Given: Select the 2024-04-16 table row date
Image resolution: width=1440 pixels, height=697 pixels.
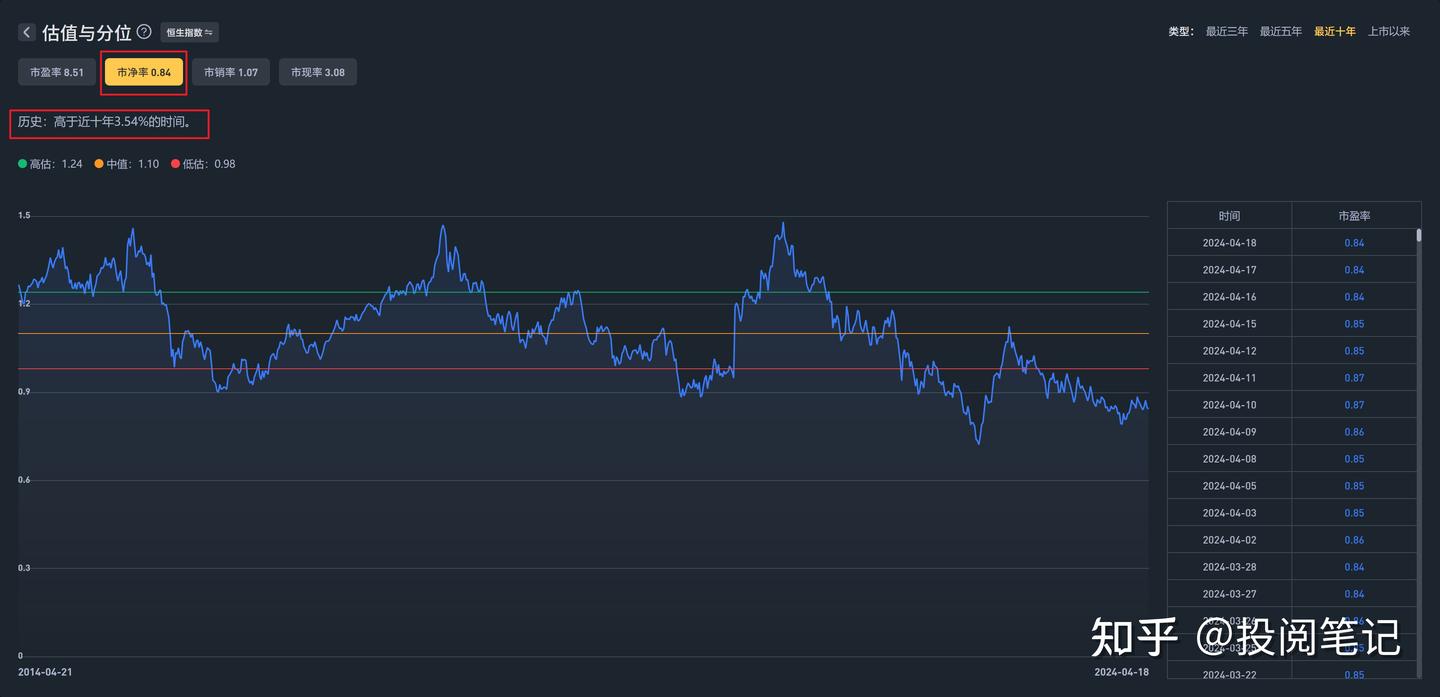Looking at the screenshot, I should tap(1229, 297).
